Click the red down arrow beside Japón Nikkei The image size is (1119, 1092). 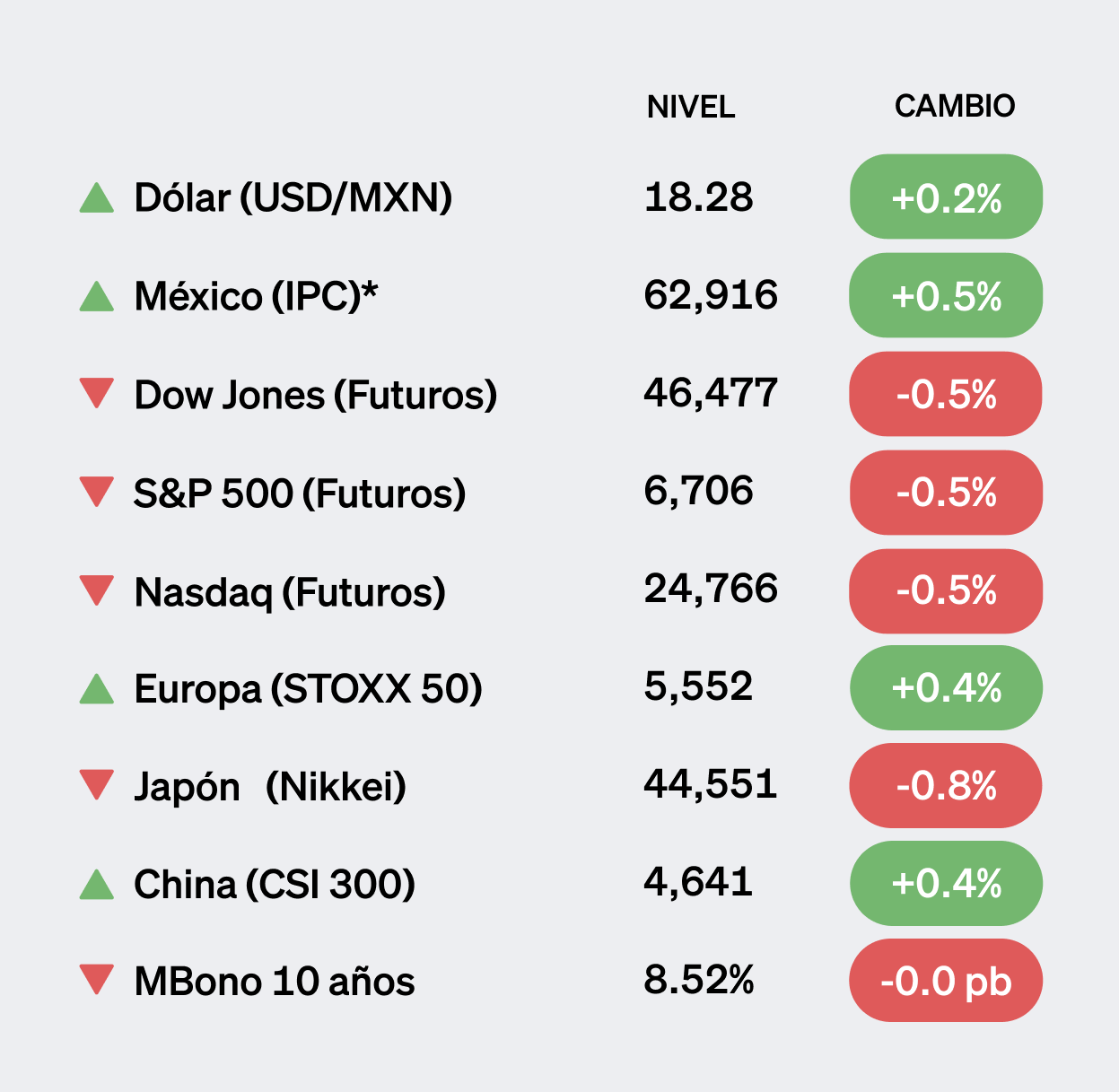(97, 784)
